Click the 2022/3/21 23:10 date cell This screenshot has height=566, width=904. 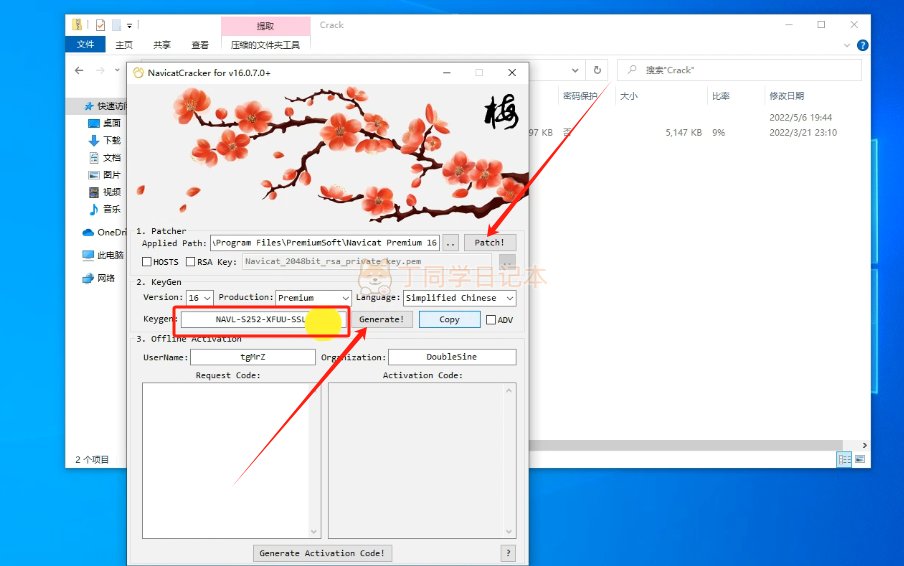pyautogui.click(x=803, y=133)
